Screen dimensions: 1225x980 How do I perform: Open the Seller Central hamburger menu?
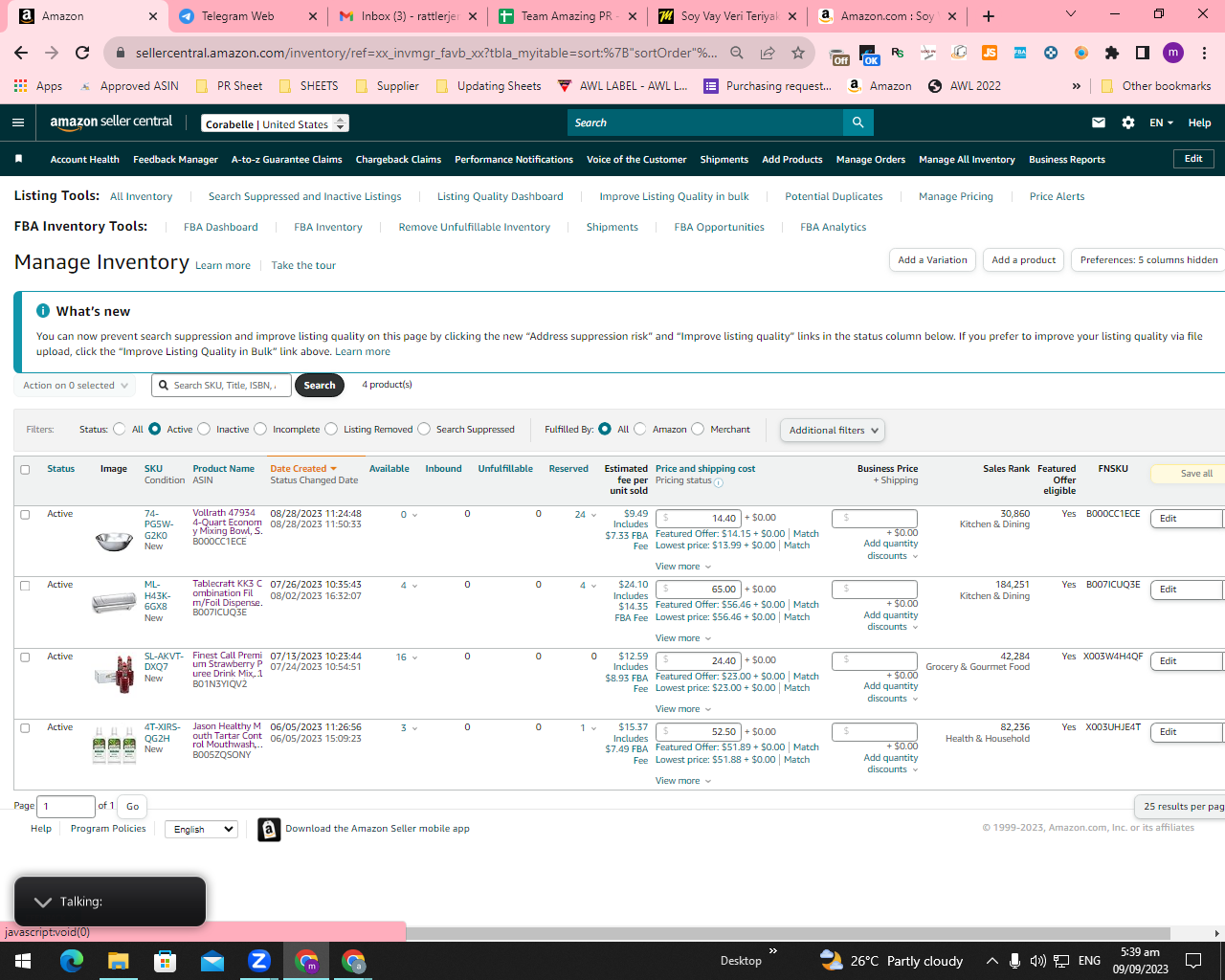pyautogui.click(x=18, y=122)
